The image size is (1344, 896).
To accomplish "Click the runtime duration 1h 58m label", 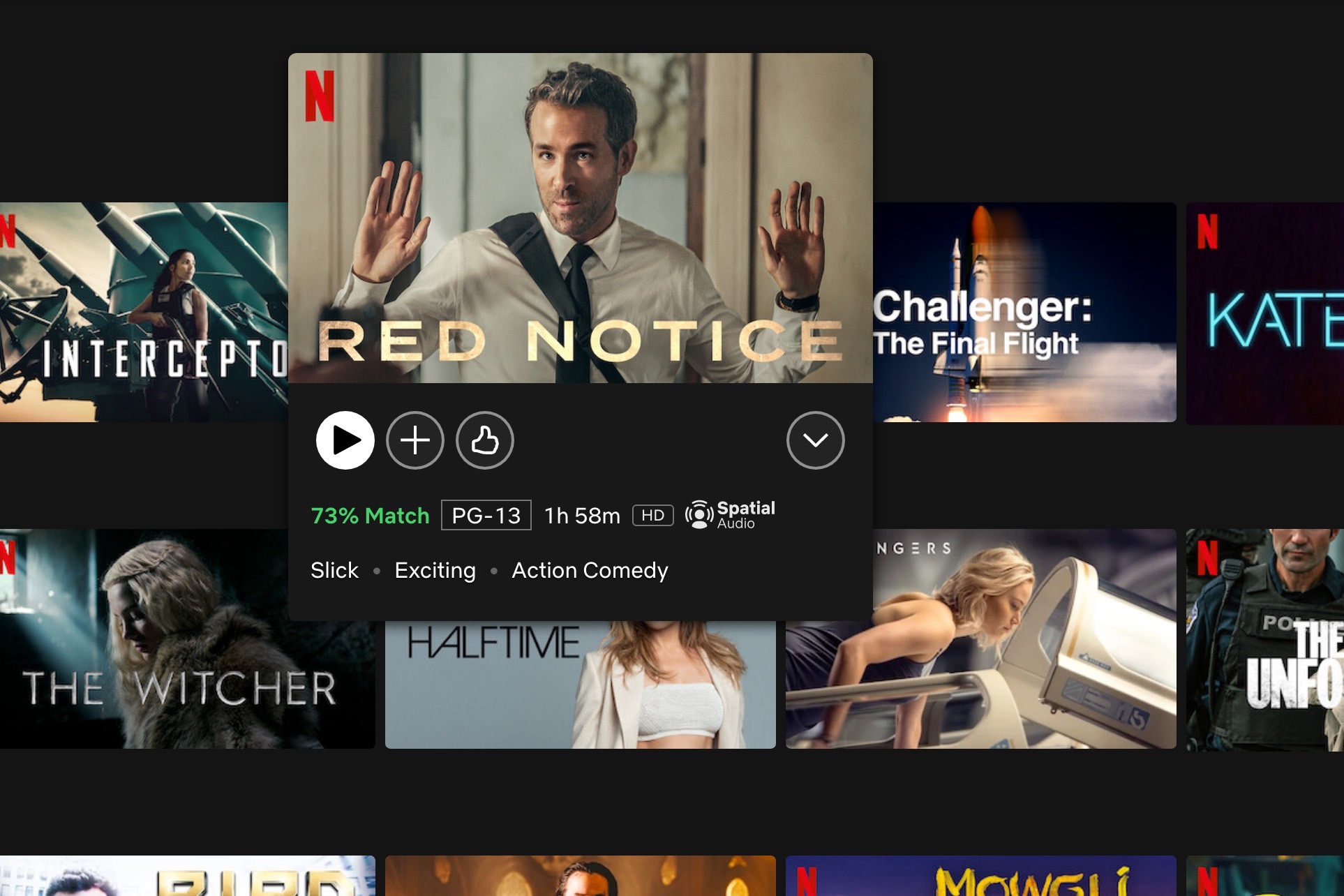I will [x=582, y=514].
